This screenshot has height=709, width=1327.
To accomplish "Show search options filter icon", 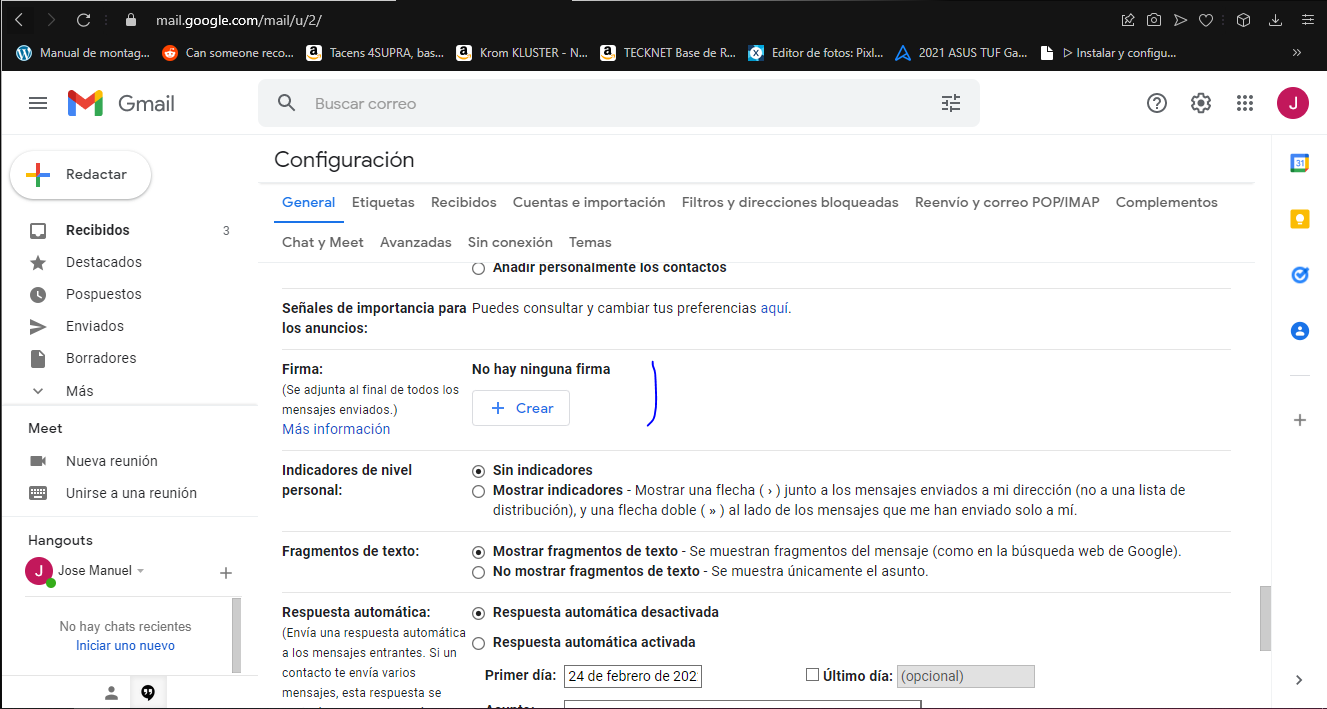I will [951, 103].
